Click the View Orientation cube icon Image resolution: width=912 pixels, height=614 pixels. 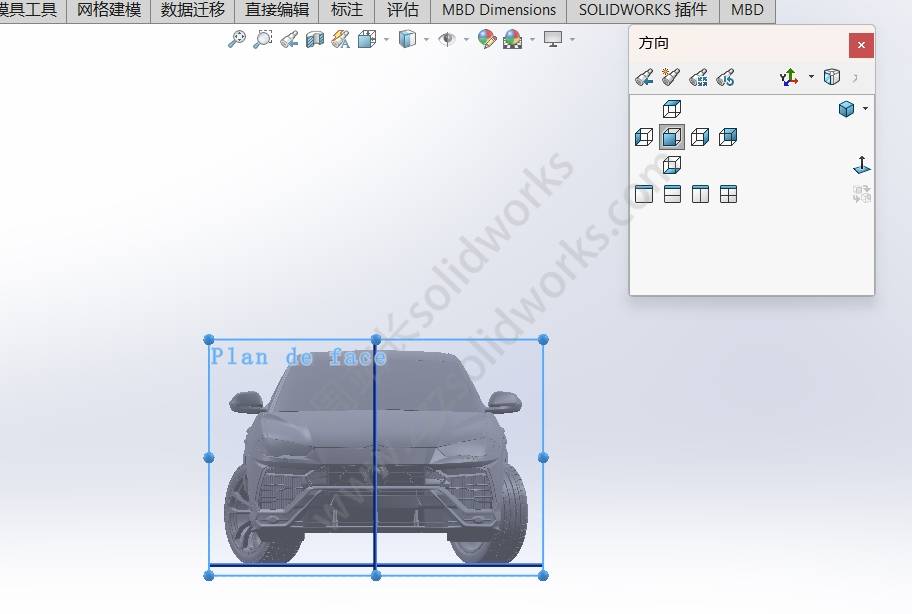367,39
